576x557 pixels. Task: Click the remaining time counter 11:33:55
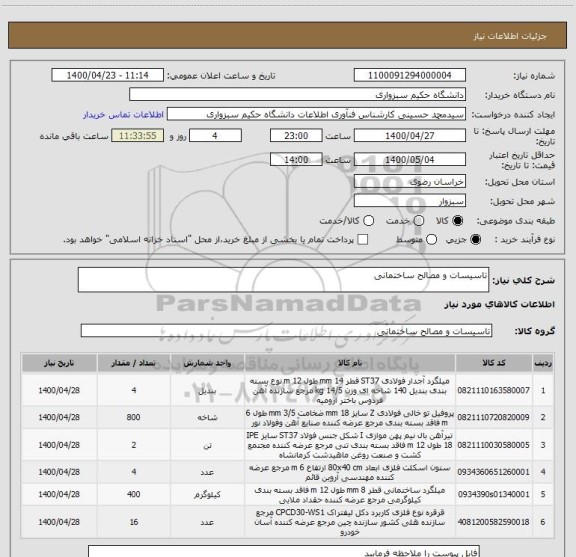pyautogui.click(x=138, y=136)
